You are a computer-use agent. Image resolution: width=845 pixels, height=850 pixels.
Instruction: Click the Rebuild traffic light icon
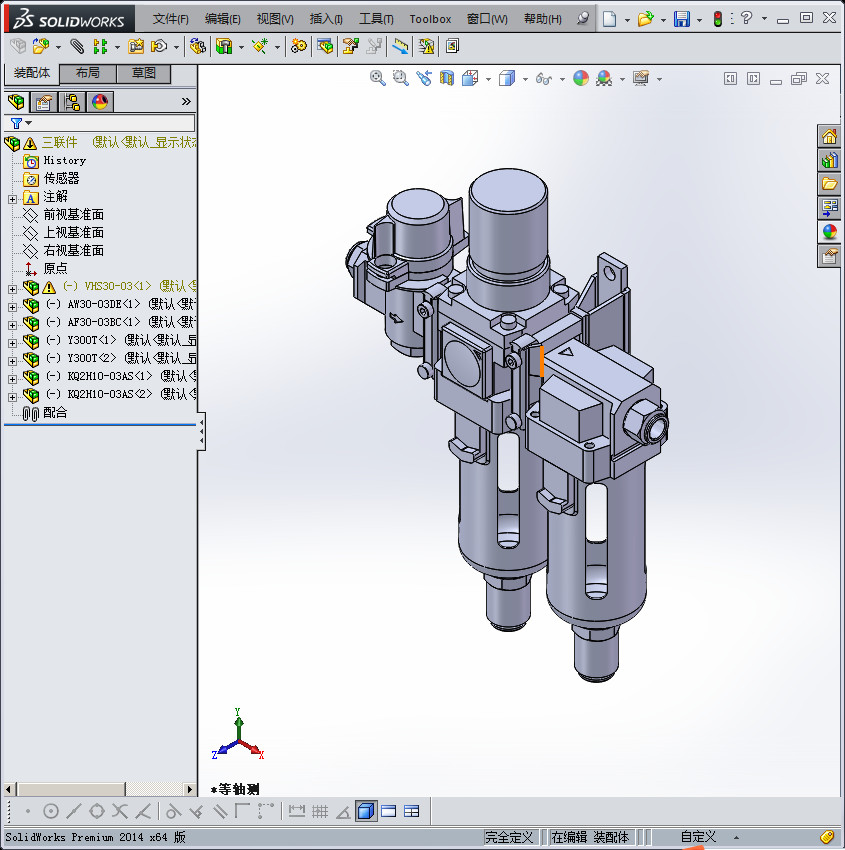coord(717,19)
